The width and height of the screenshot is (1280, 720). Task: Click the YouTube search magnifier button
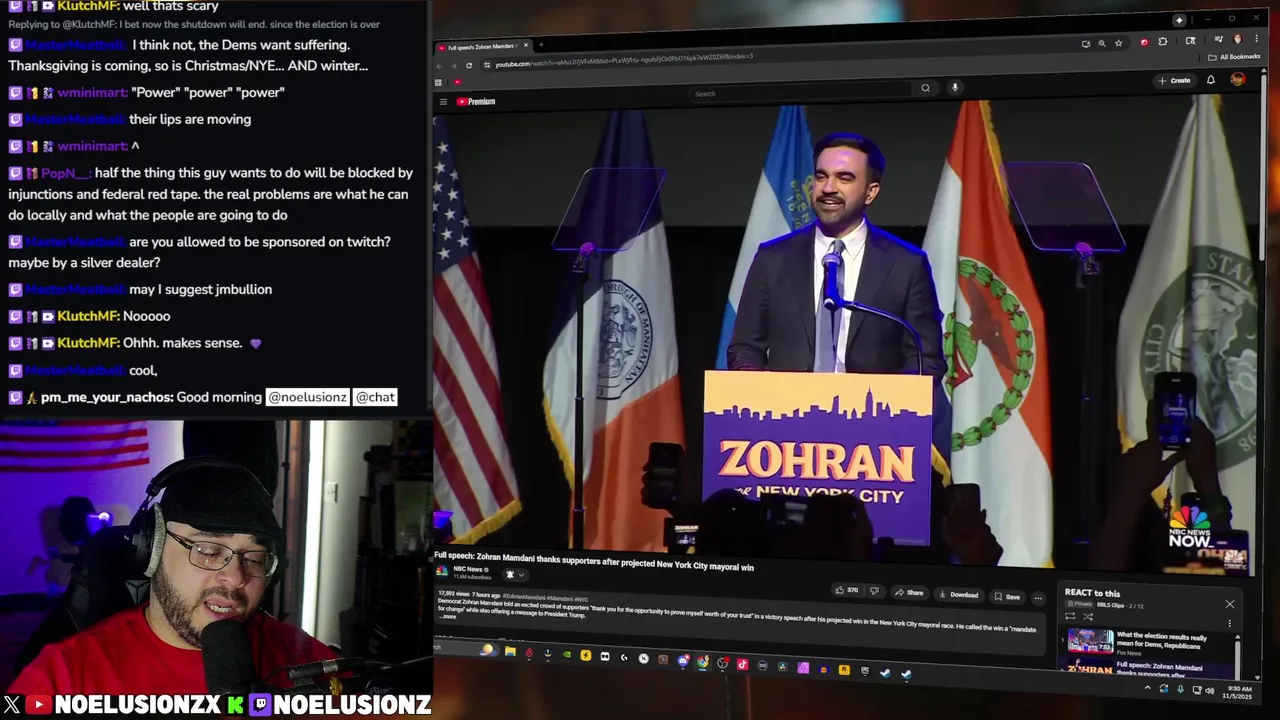[925, 88]
